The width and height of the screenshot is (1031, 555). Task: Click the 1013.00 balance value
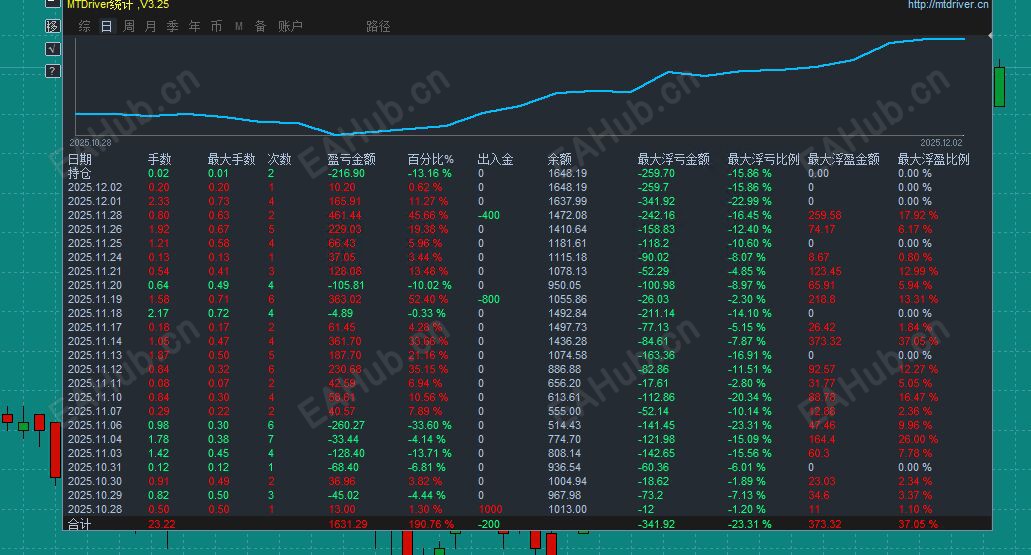click(567, 510)
